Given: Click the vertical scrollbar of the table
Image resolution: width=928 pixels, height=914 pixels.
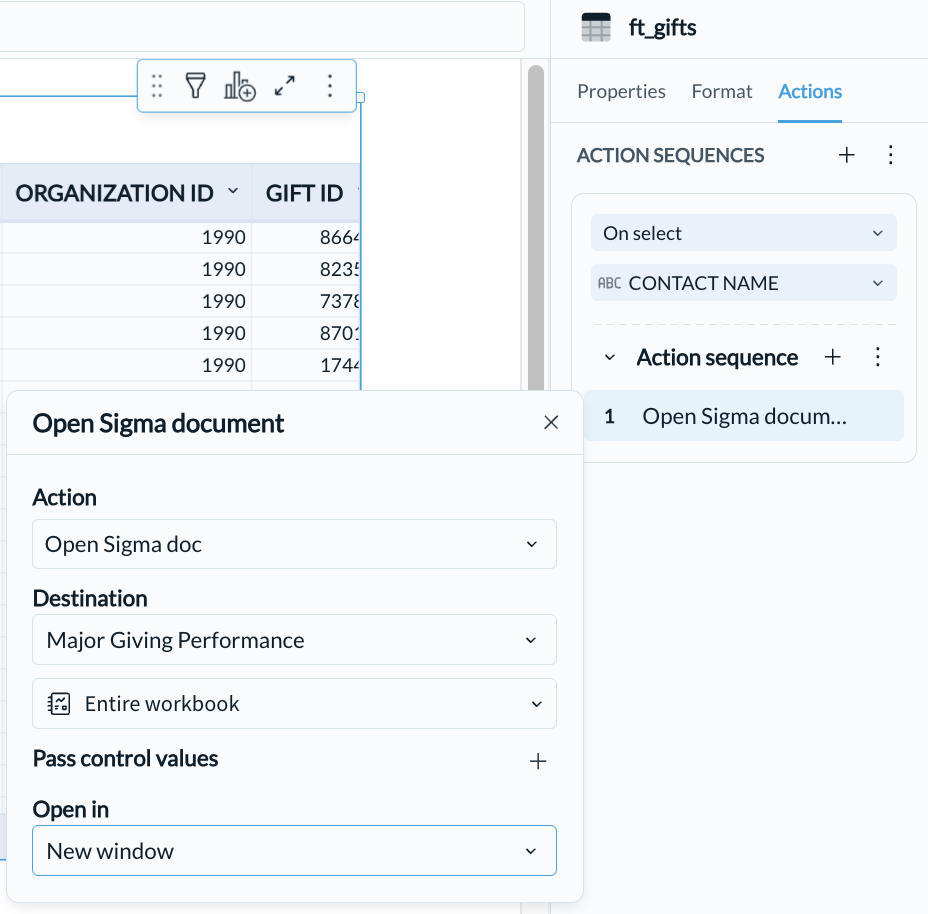Looking at the screenshot, I should point(536,227).
